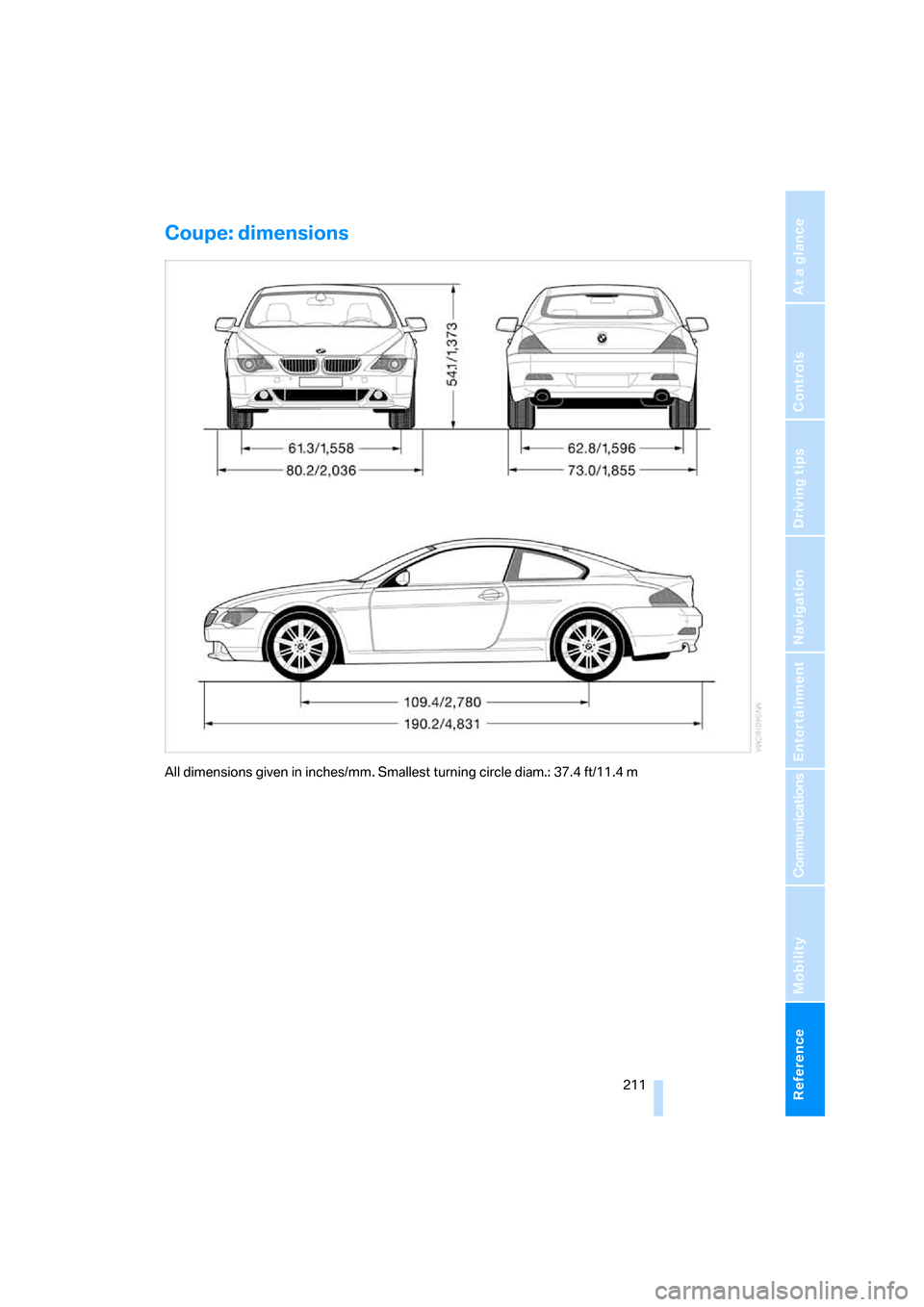Screen dimensions: 924x1307
Task: Open the Controls side tab
Action: click(x=805, y=362)
